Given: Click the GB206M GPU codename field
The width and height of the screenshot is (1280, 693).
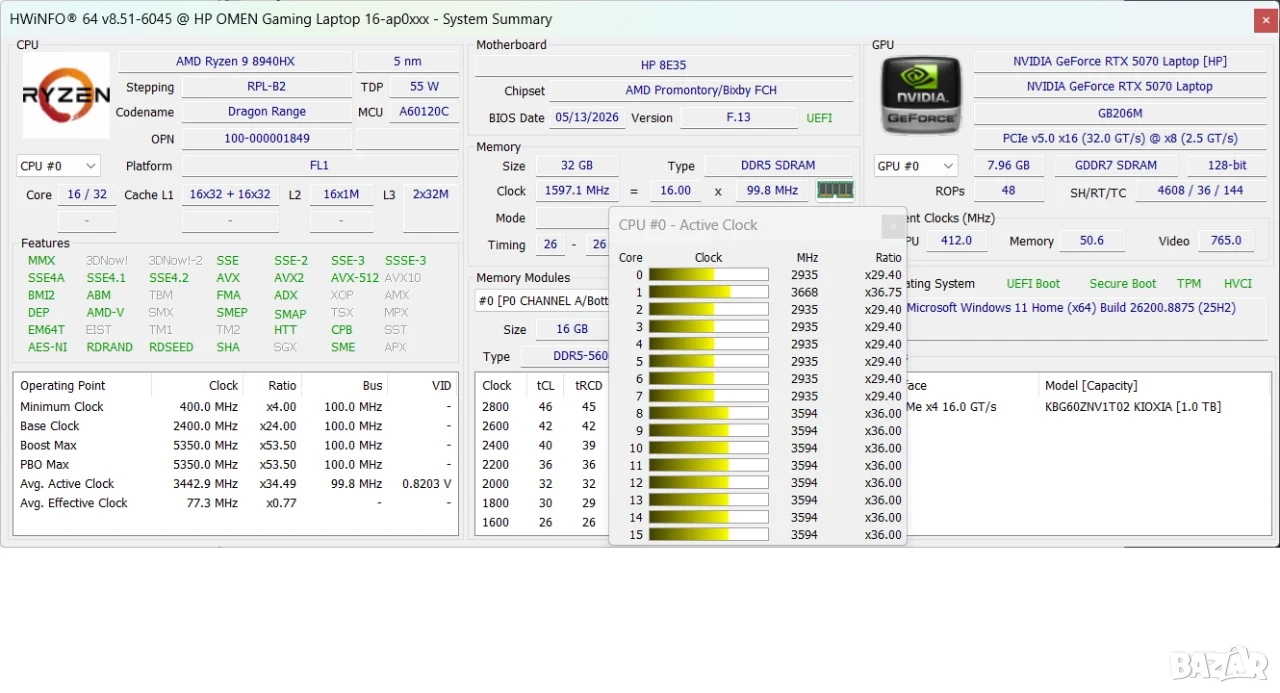Looking at the screenshot, I should (1119, 113).
